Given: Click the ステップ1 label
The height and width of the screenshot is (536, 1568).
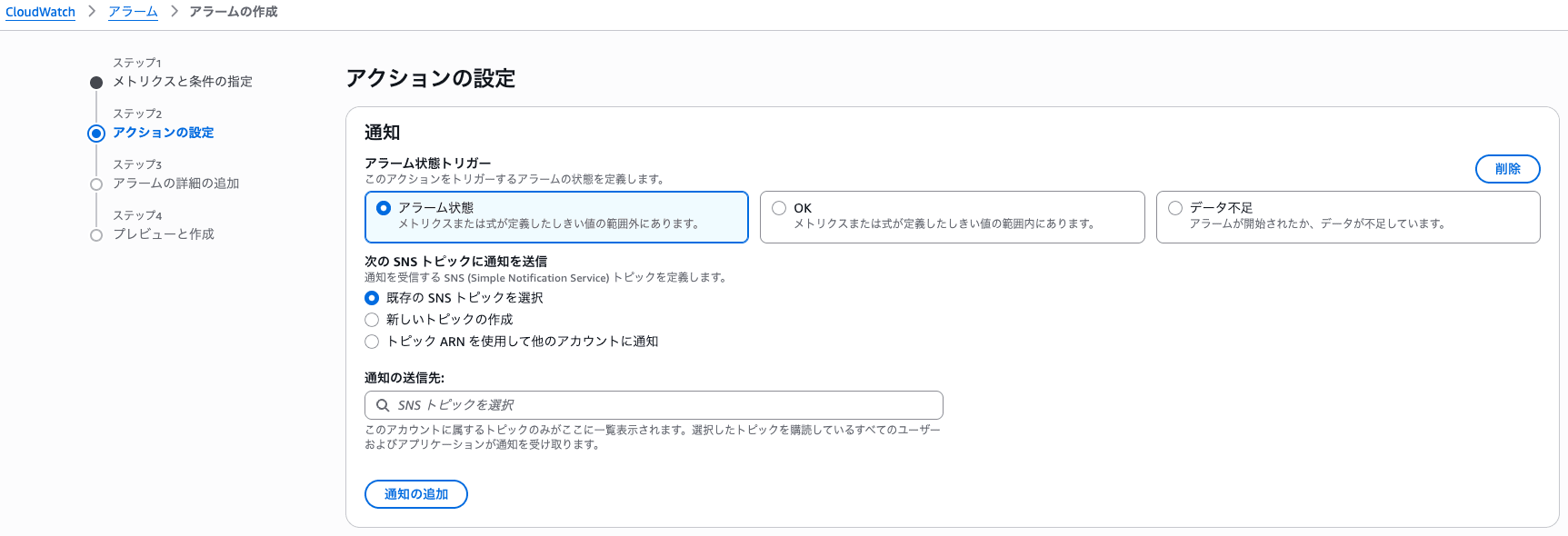Looking at the screenshot, I should pos(137,63).
